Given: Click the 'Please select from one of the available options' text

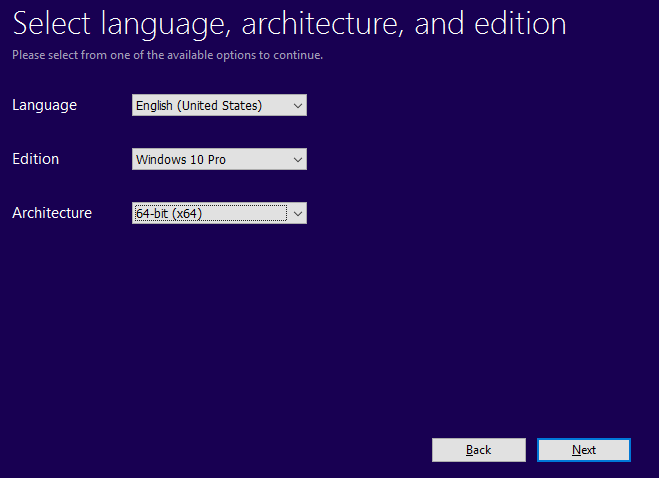Looking at the screenshot, I should tap(168, 55).
